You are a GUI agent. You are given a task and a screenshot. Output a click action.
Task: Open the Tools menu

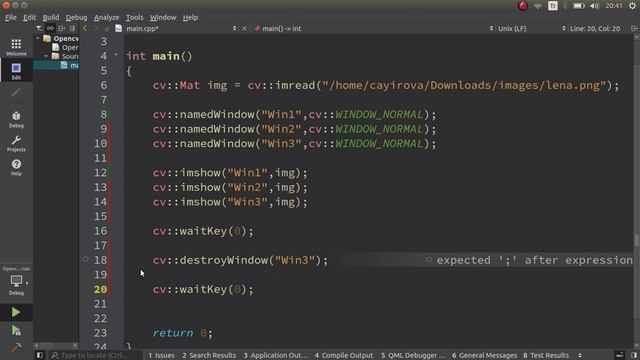[134, 17]
